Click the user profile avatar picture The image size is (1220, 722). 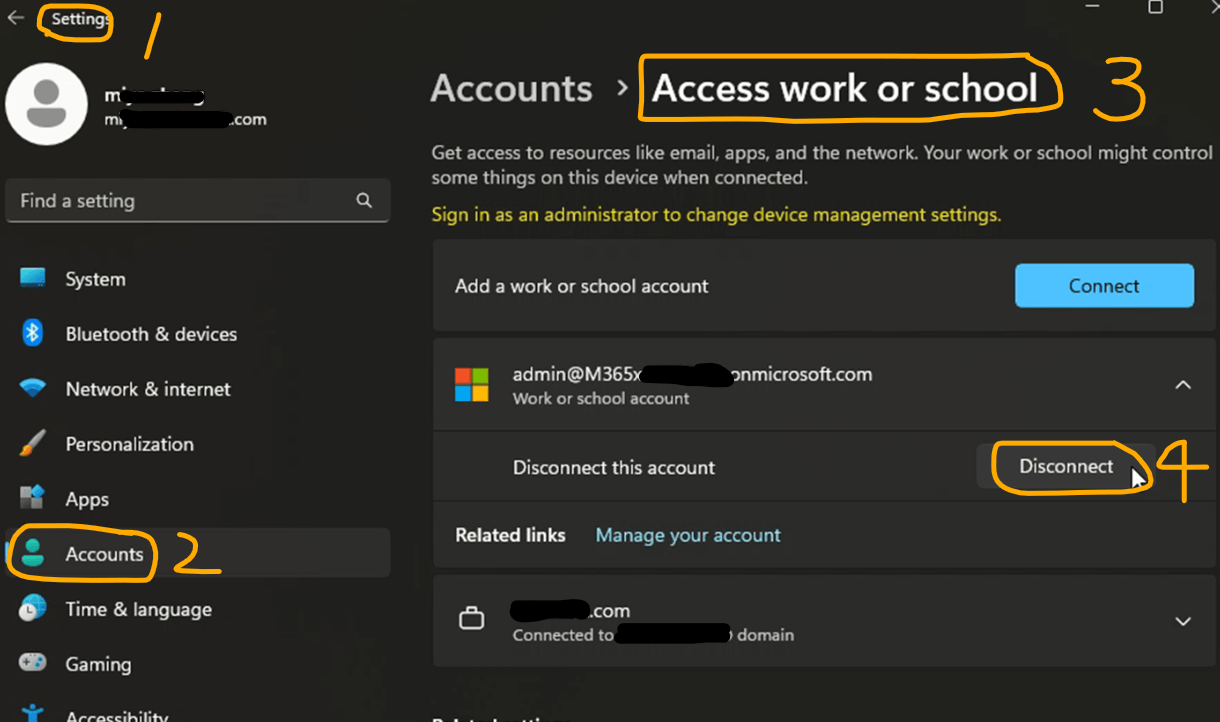[46, 104]
